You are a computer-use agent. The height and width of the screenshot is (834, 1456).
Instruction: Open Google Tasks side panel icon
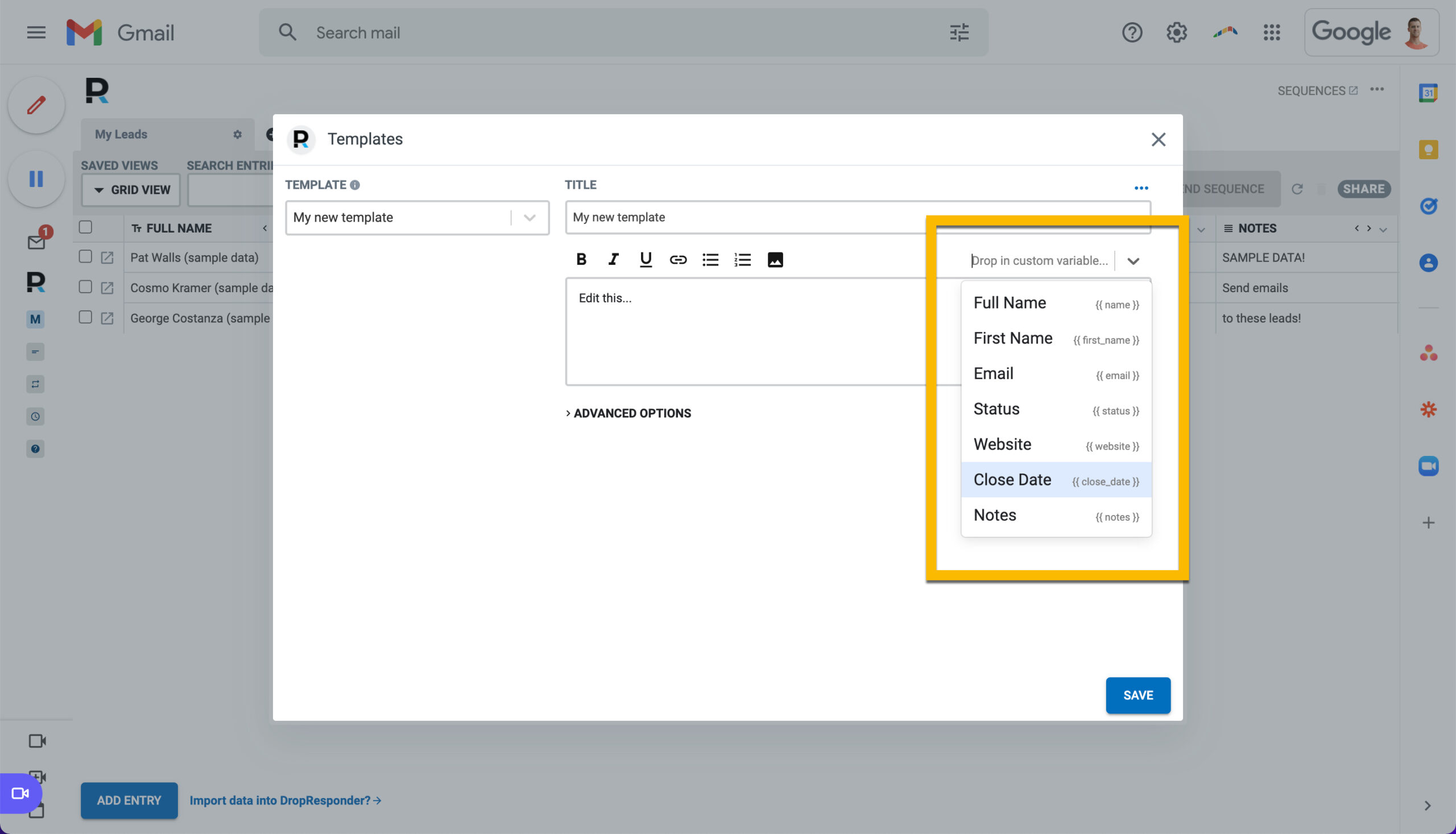pos(1428,206)
